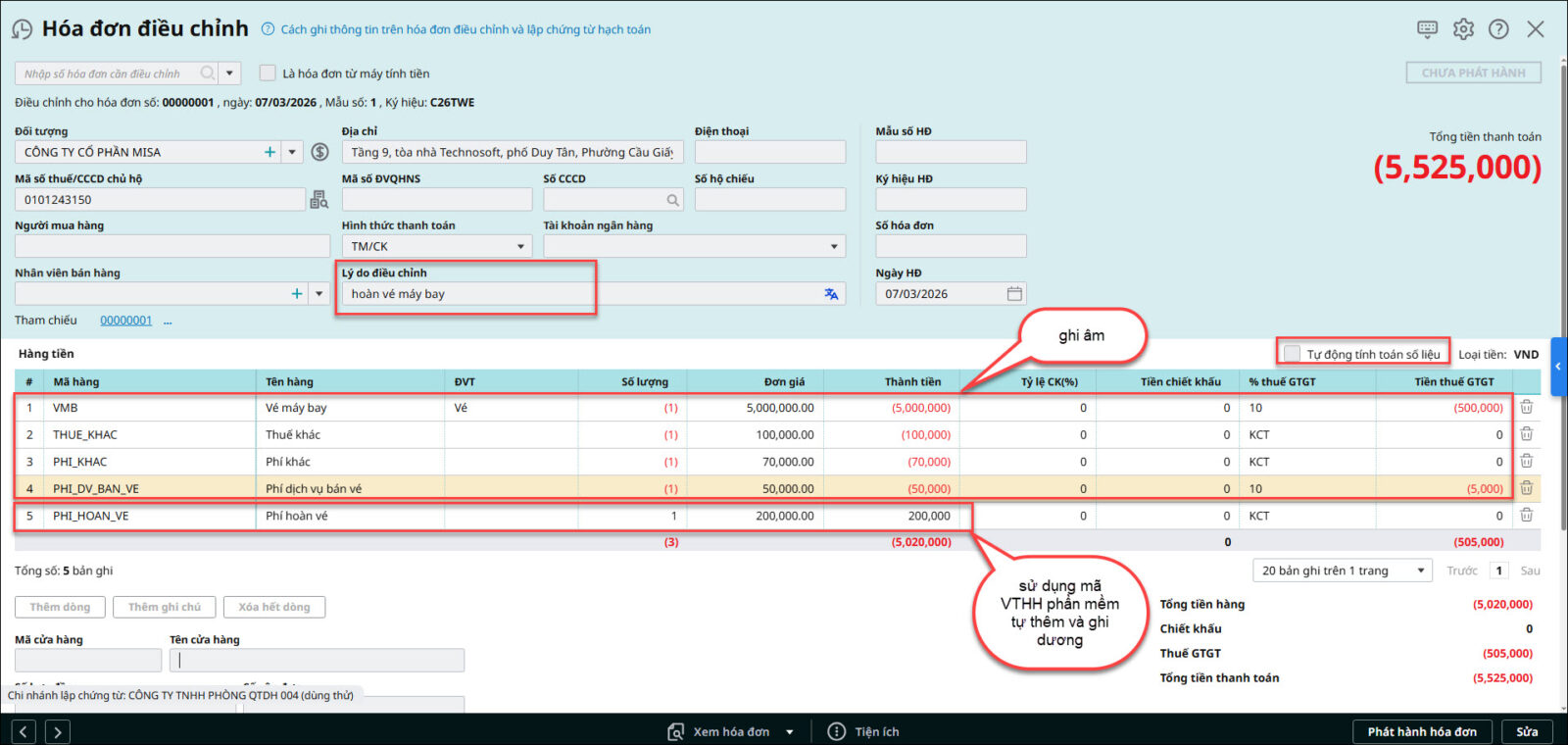Click the keyboard shortcuts icon in header
Screen dimensions: 1568x745
coord(1427,29)
